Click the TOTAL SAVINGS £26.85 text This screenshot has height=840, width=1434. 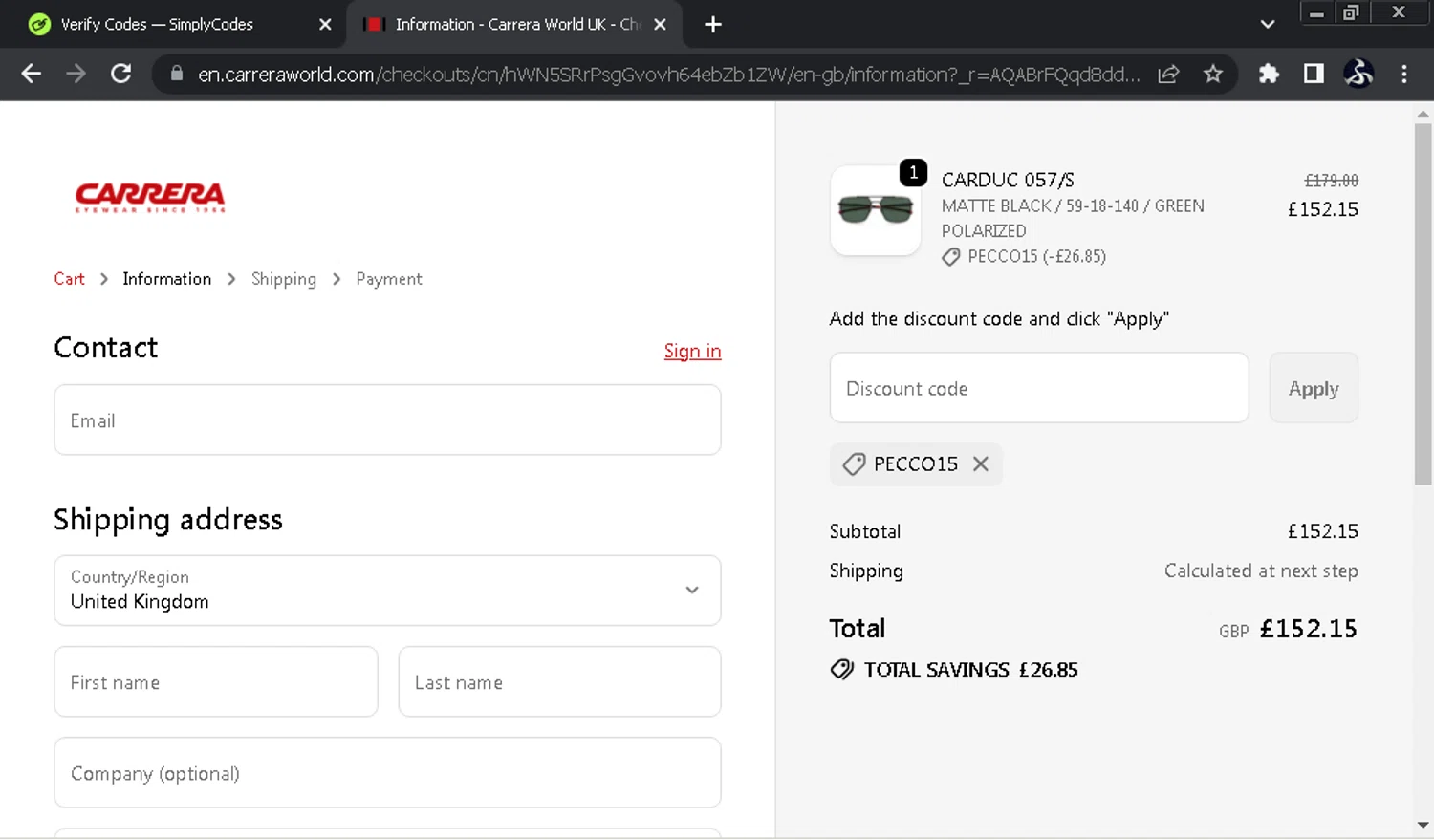point(970,670)
